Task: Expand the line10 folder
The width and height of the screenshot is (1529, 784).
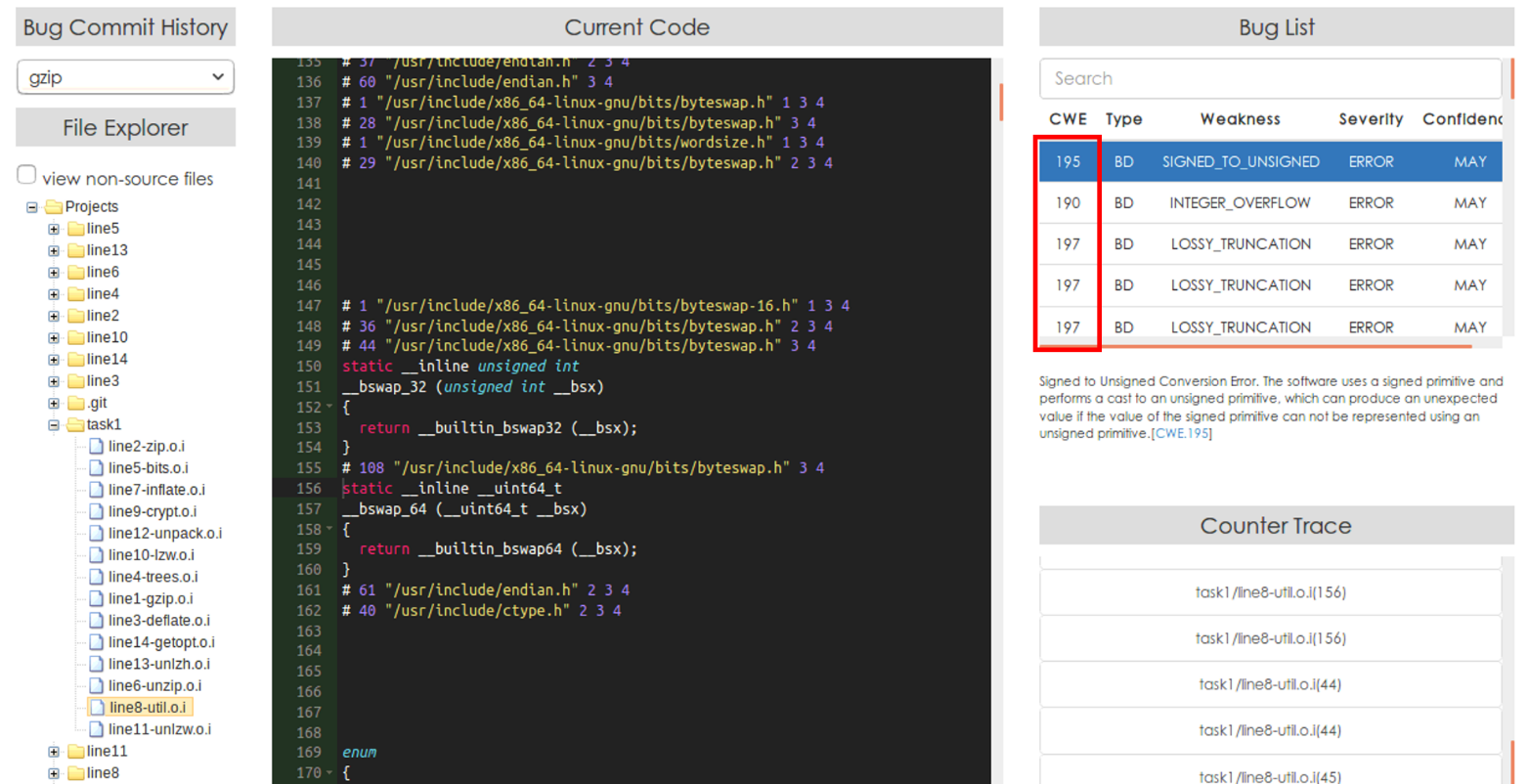Action: (54, 338)
